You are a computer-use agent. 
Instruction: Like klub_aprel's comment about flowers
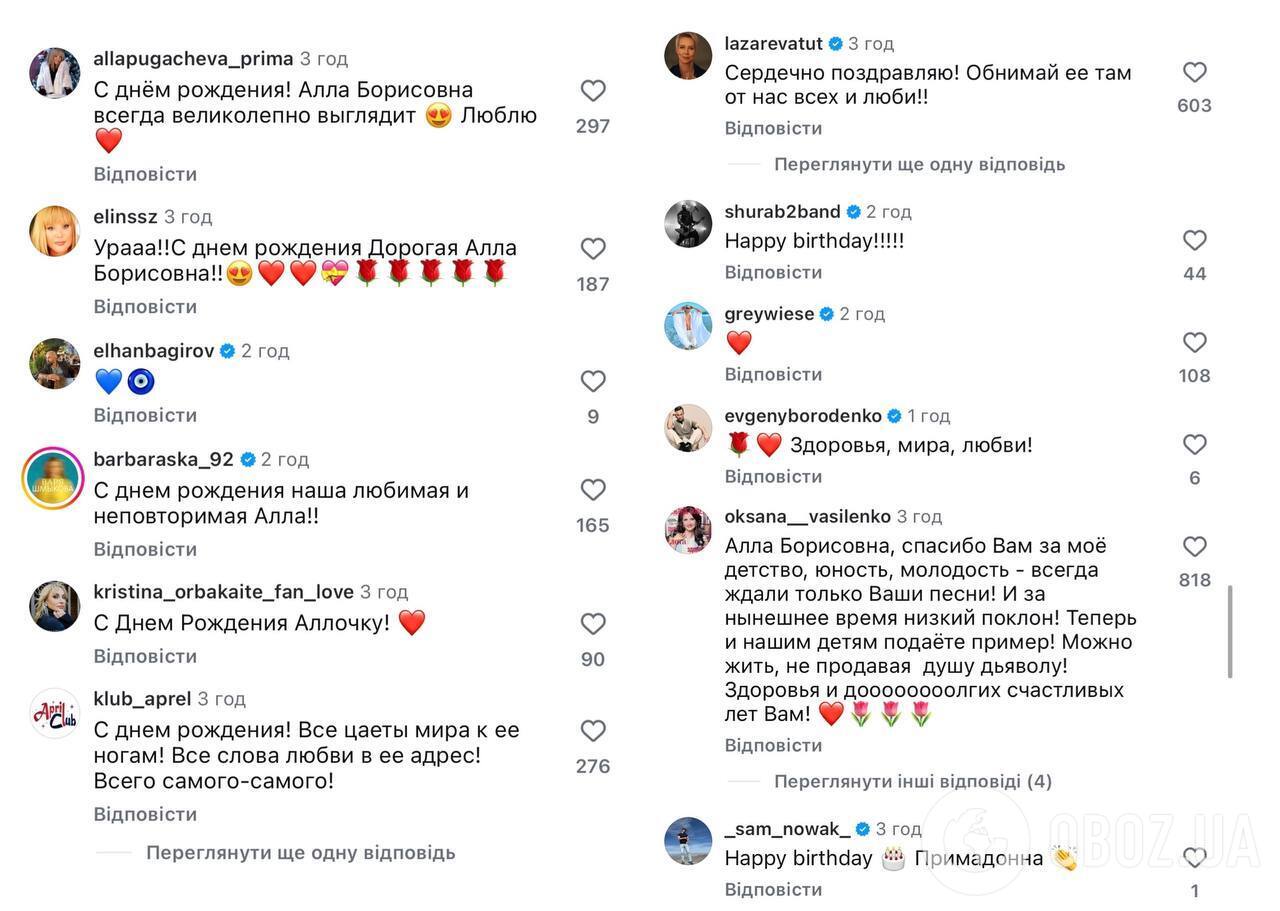[x=593, y=730]
